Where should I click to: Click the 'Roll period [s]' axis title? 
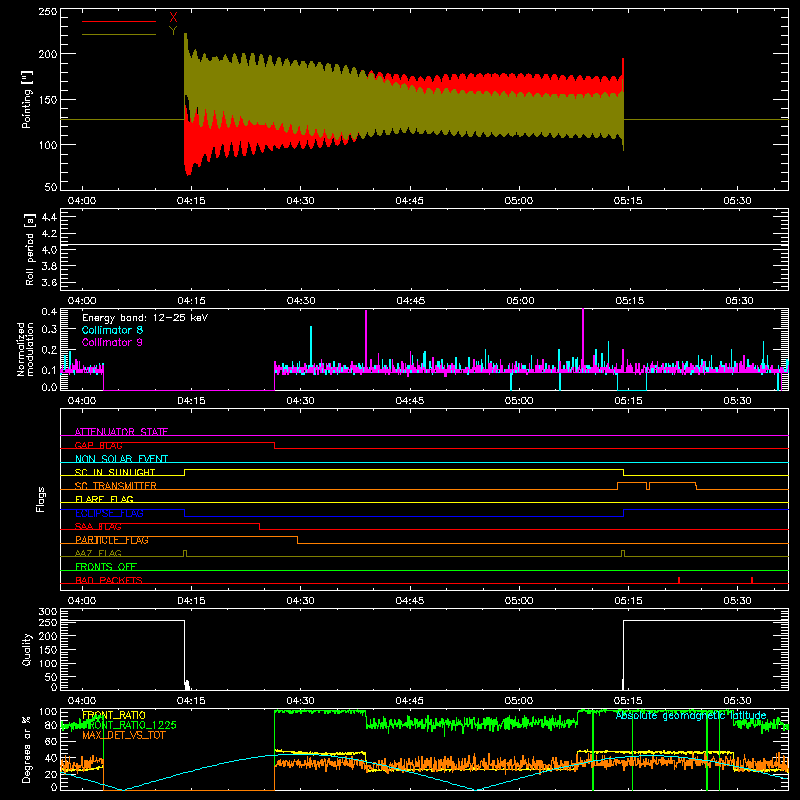point(29,249)
